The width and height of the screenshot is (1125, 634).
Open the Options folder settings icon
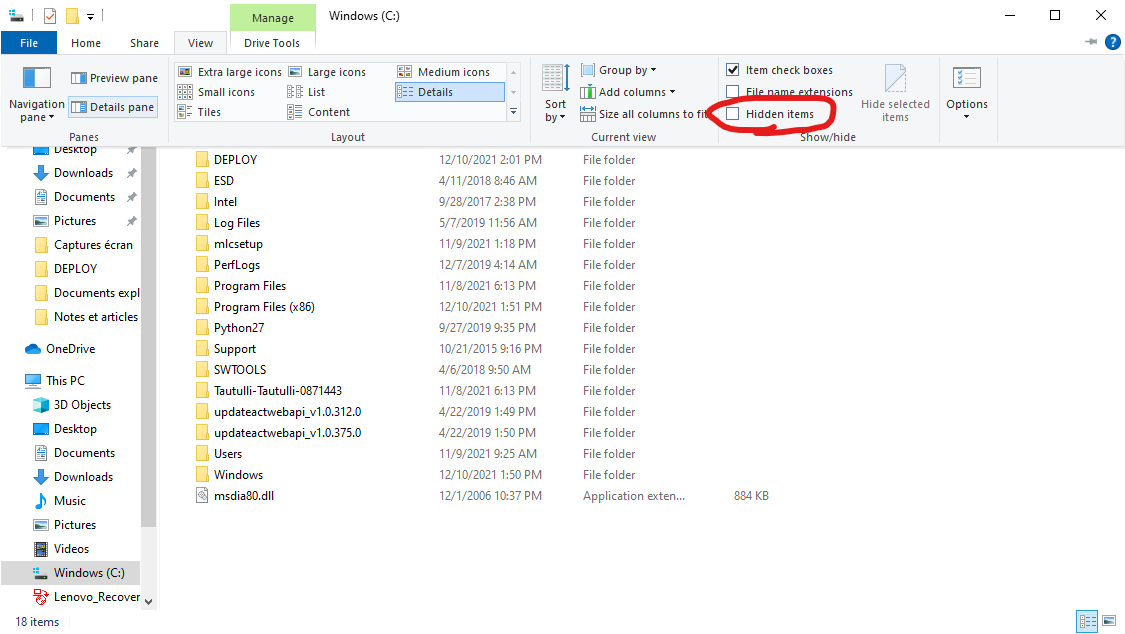point(966,79)
